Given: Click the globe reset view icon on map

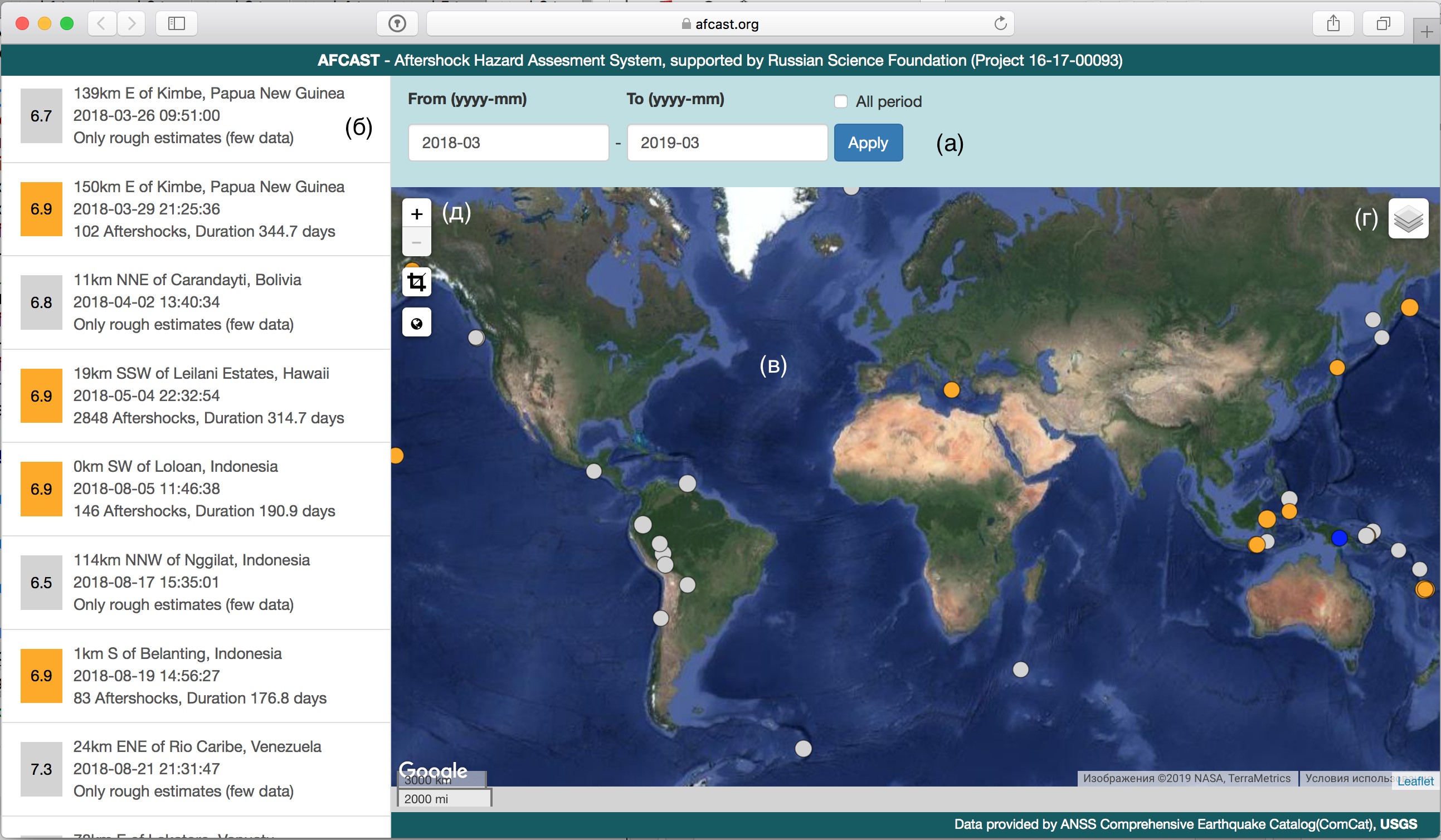Looking at the screenshot, I should click(x=416, y=324).
